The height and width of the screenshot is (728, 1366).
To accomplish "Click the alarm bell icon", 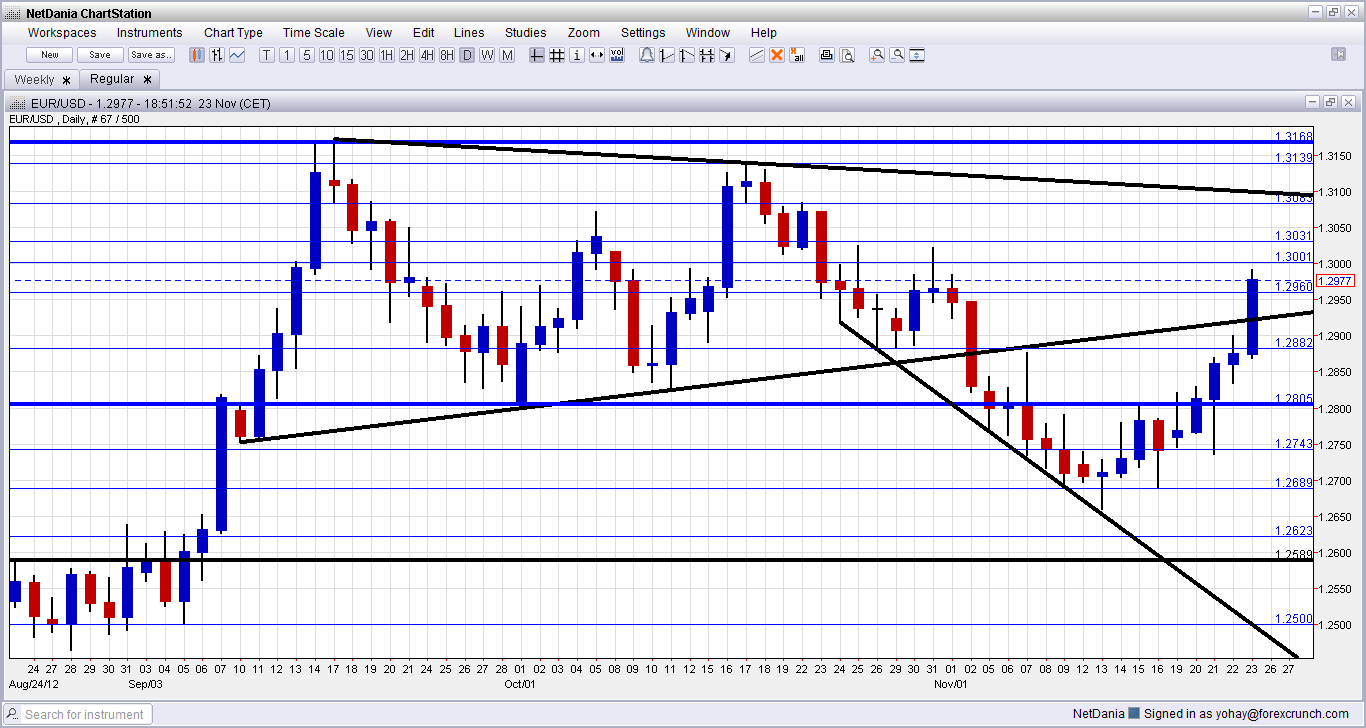I will 646,55.
